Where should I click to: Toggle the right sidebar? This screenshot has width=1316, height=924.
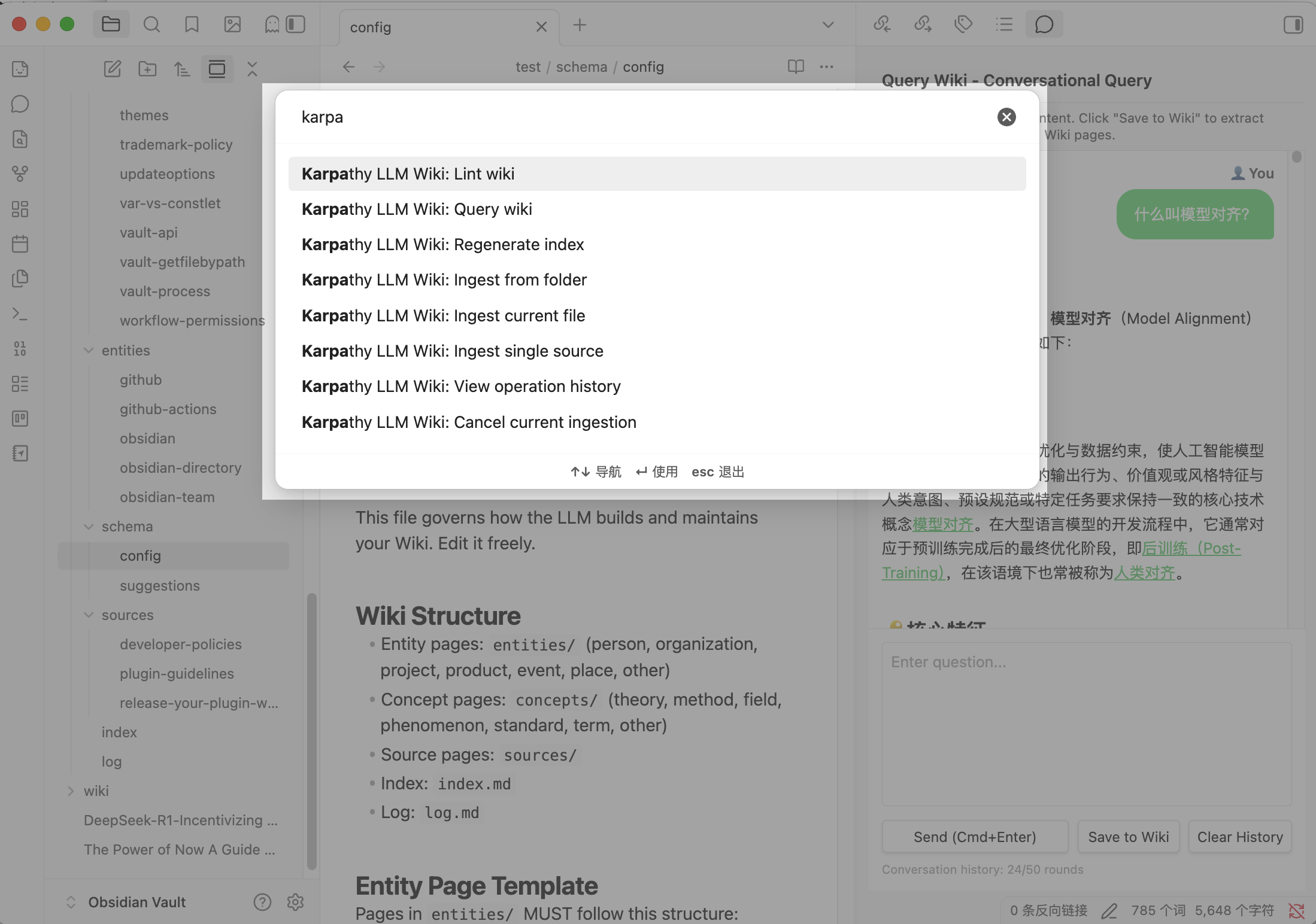click(1293, 25)
